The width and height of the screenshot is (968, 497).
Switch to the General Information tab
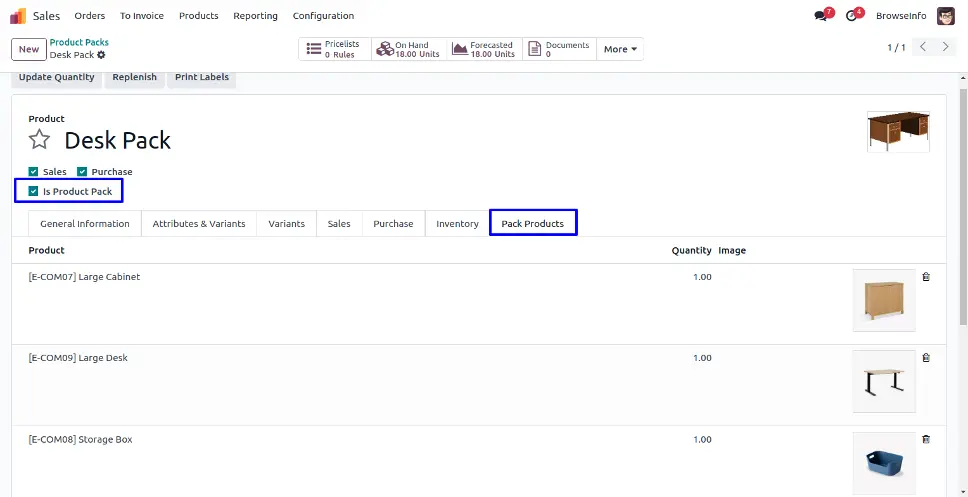[85, 224]
